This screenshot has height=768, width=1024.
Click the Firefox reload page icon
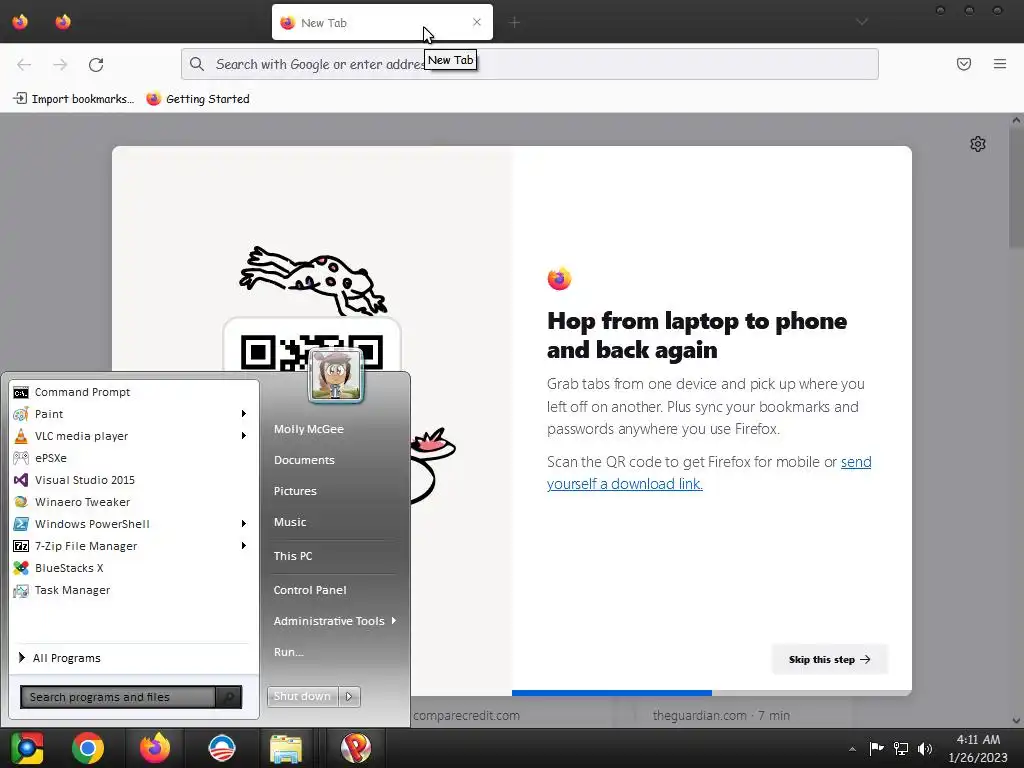(x=96, y=65)
